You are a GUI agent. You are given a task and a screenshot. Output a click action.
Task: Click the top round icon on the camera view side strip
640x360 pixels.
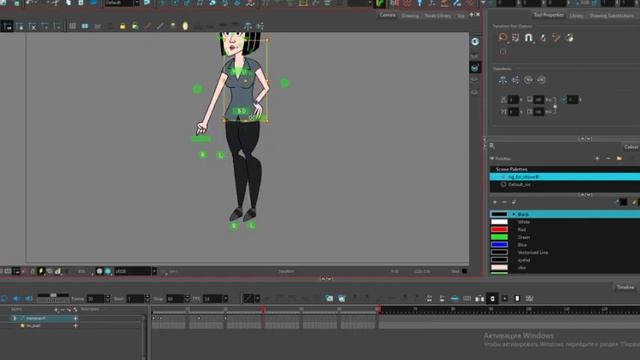(475, 42)
